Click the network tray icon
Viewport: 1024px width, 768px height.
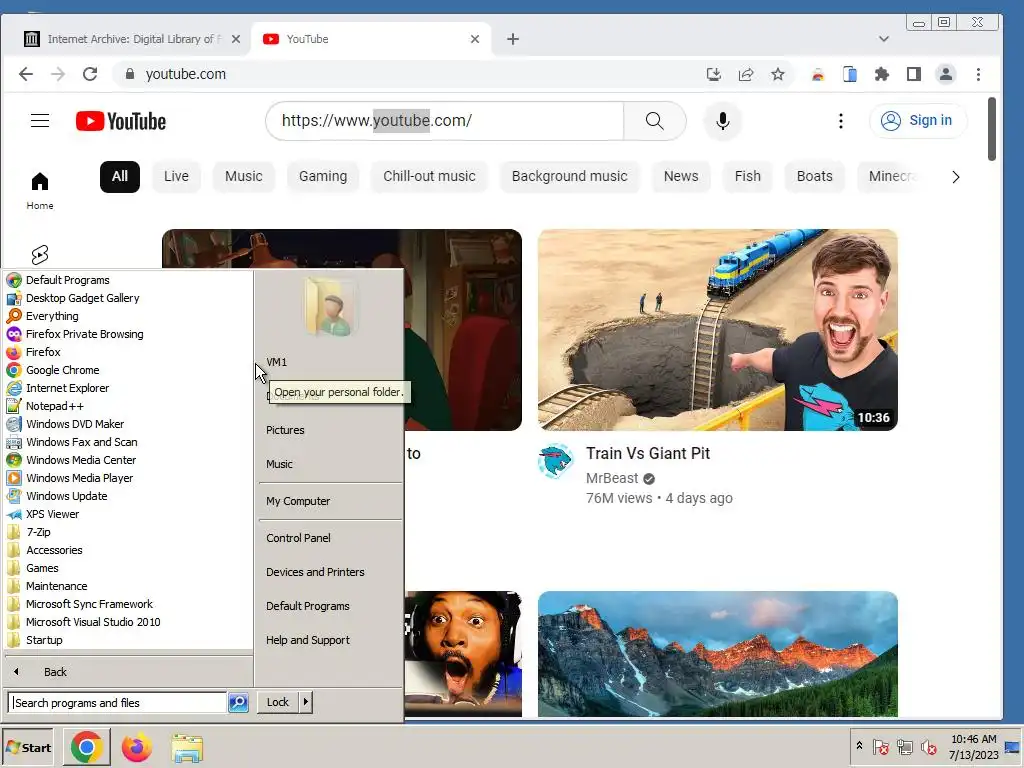pyautogui.click(x=904, y=746)
